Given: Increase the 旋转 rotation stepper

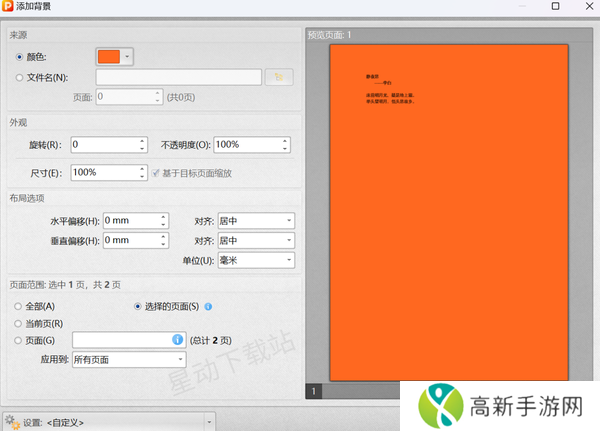Looking at the screenshot, I should point(142,141).
